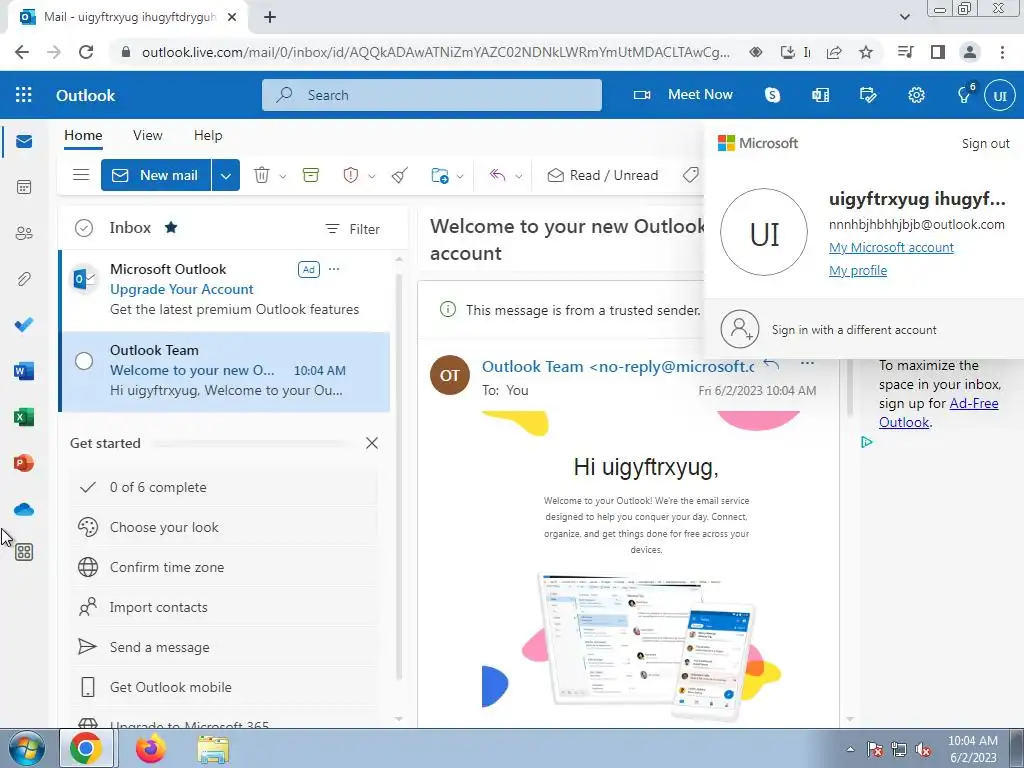The image size is (1024, 768).
Task: Click the Skype icon in header
Action: click(773, 95)
